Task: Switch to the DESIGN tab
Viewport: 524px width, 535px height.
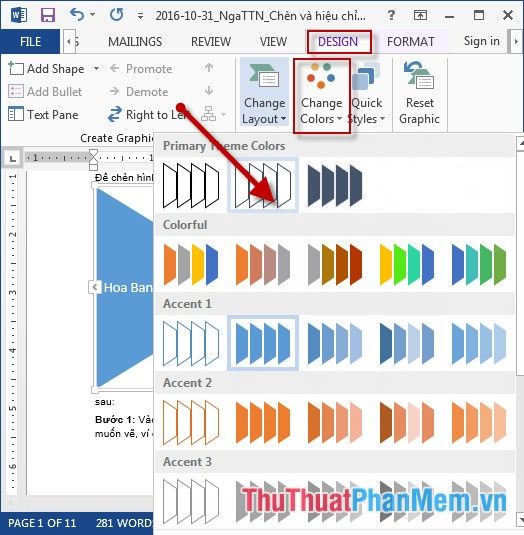Action: point(338,42)
